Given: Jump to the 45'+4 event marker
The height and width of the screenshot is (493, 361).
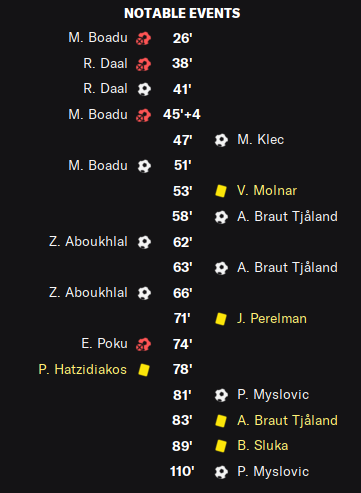Looking at the screenshot, I should tap(182, 114).
